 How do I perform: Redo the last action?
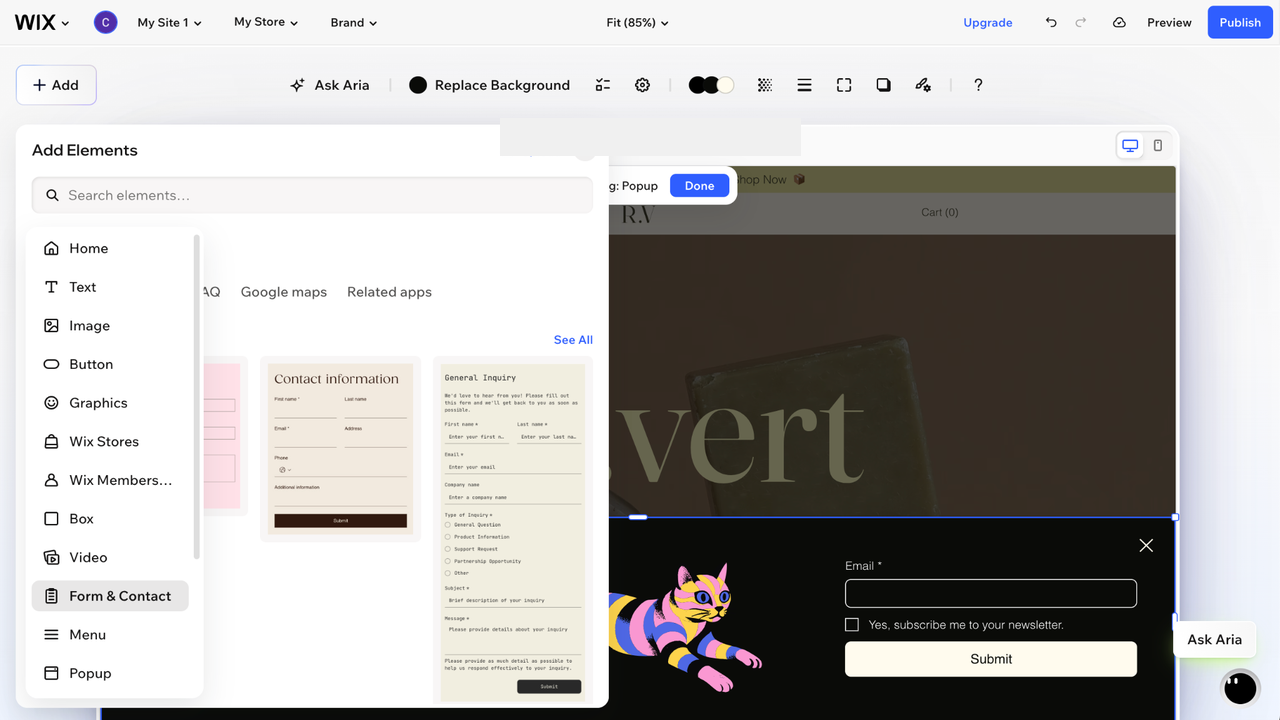pyautogui.click(x=1081, y=22)
